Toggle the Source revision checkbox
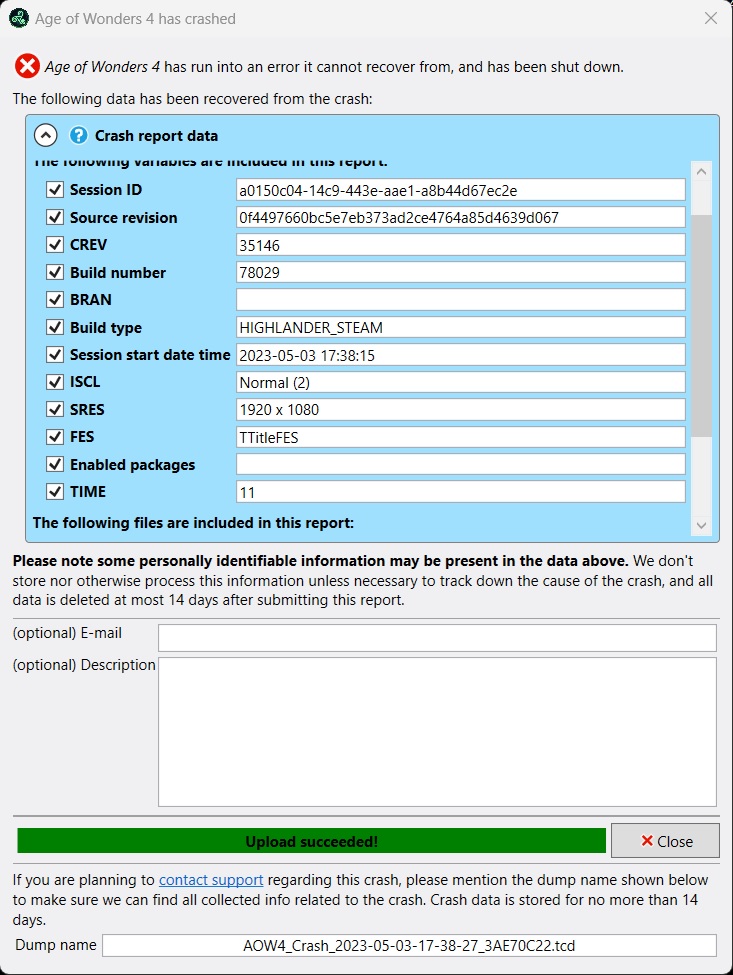 pyautogui.click(x=55, y=218)
